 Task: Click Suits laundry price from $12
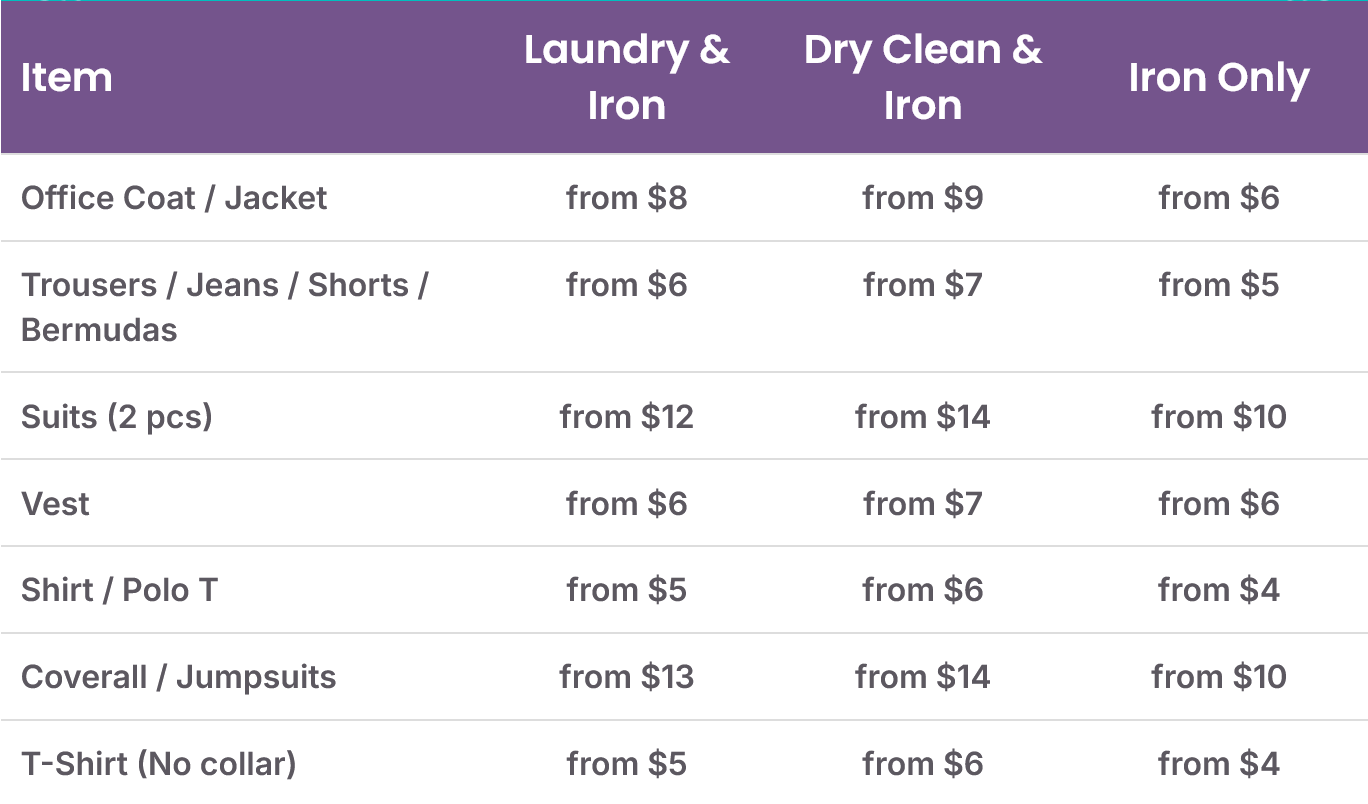point(626,416)
